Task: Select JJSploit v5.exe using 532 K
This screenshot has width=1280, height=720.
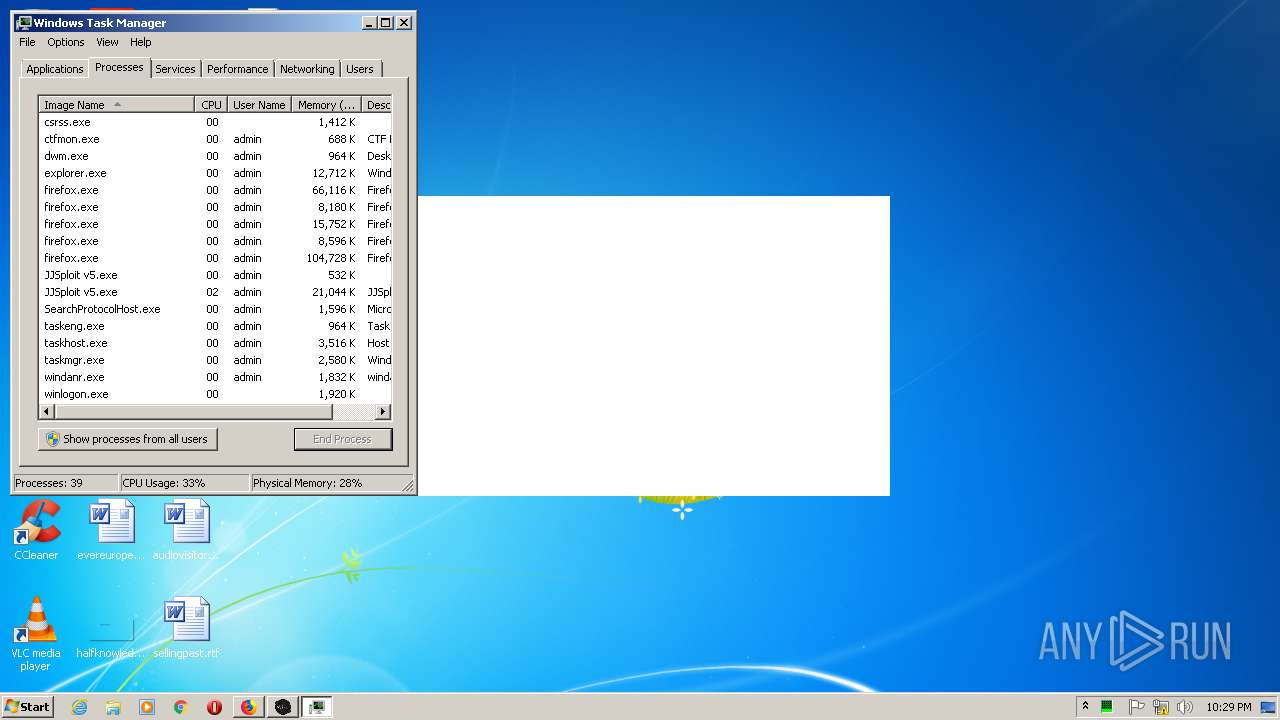Action: [x=215, y=275]
